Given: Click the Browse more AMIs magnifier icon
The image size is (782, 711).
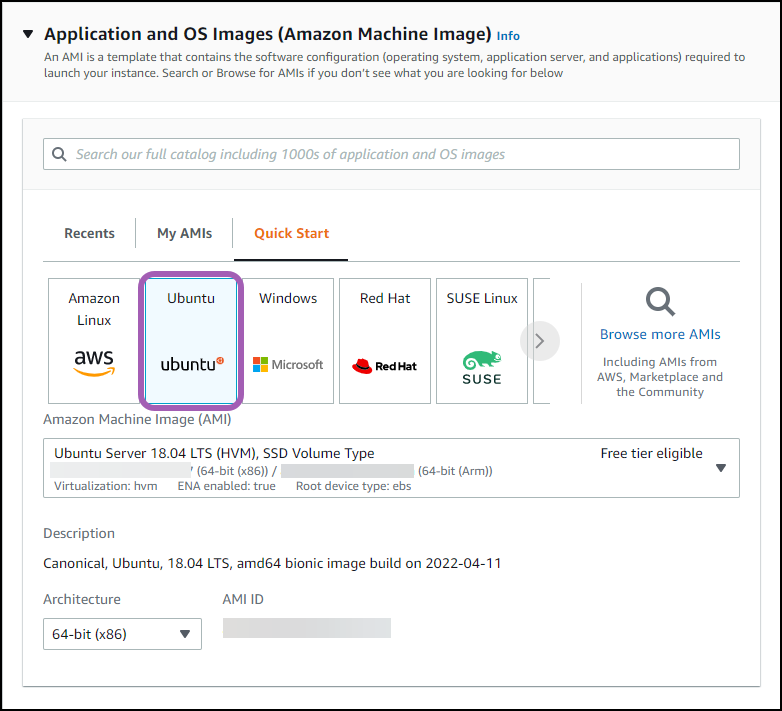Looking at the screenshot, I should pyautogui.click(x=660, y=302).
